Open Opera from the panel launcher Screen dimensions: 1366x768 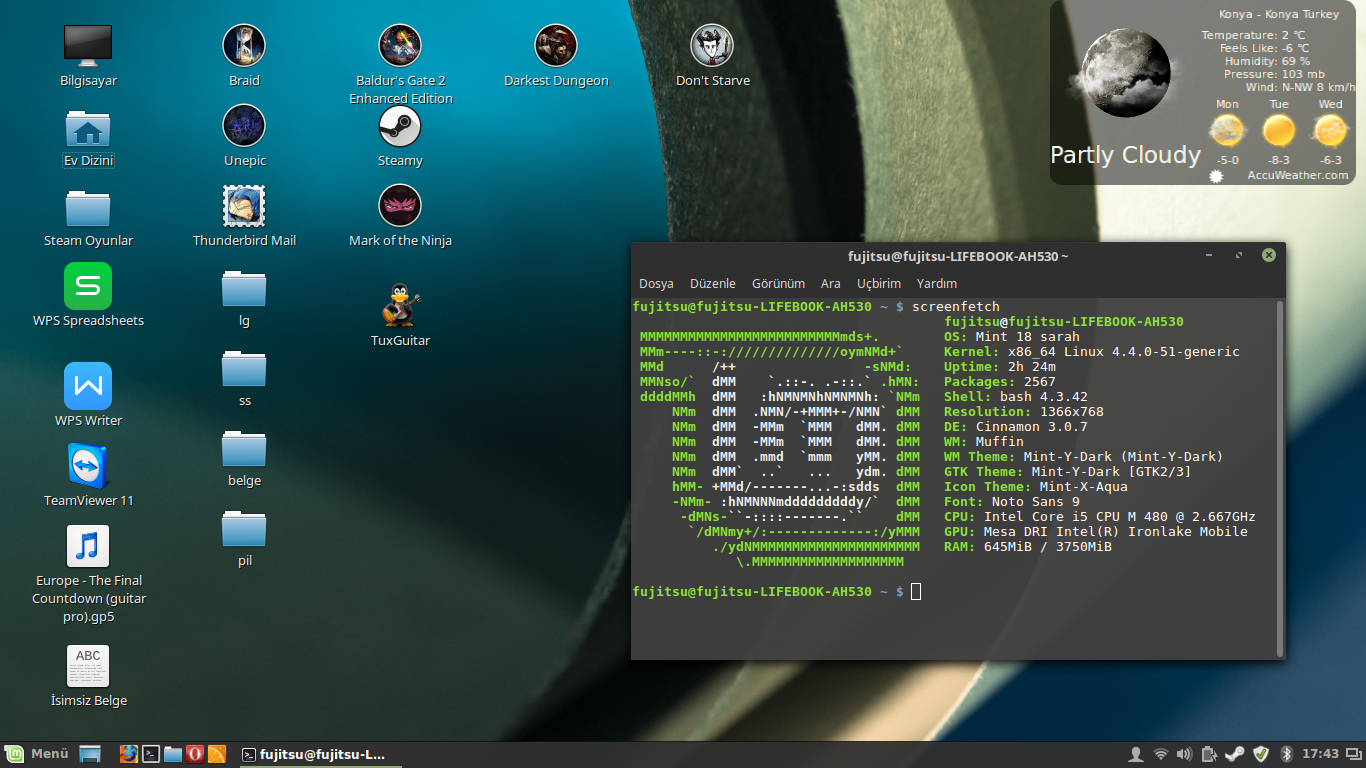[195, 754]
